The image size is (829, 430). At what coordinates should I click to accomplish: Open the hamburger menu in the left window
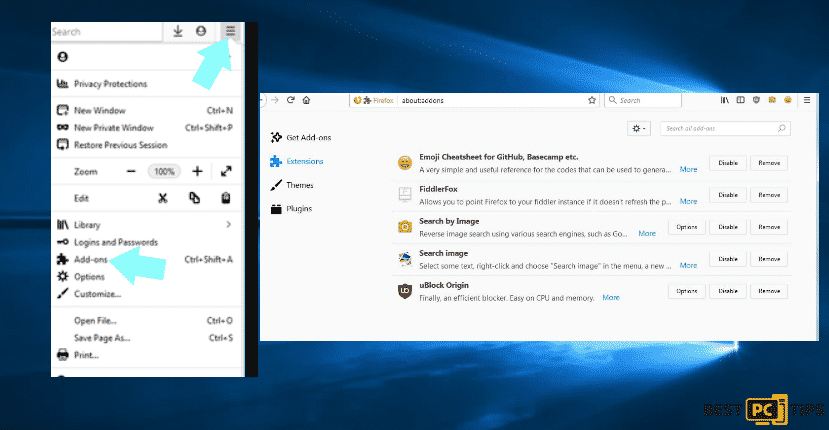tap(230, 31)
